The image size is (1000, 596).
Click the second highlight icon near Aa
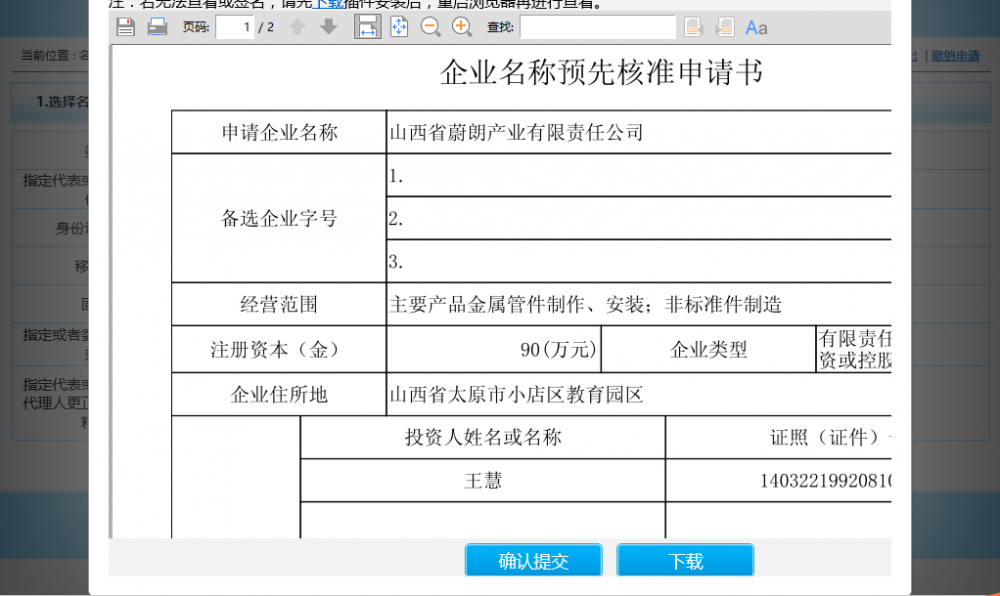724,27
